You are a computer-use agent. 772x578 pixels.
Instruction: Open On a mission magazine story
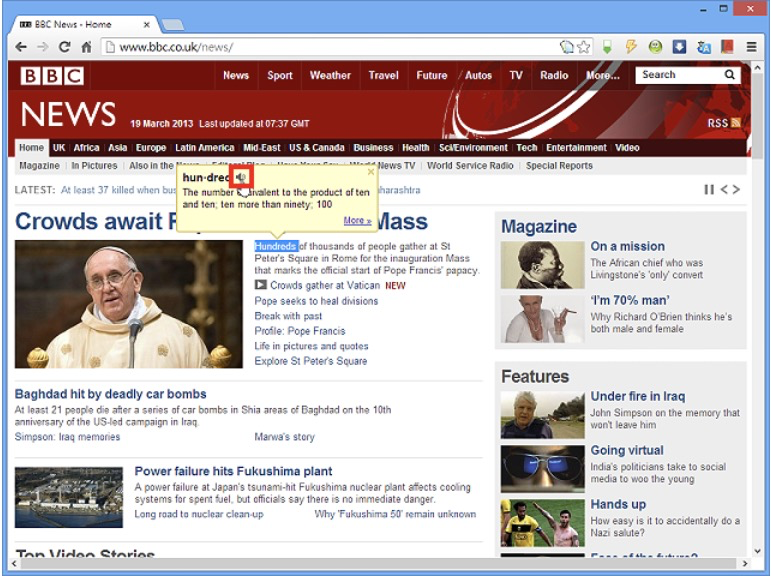pyautogui.click(x=628, y=246)
